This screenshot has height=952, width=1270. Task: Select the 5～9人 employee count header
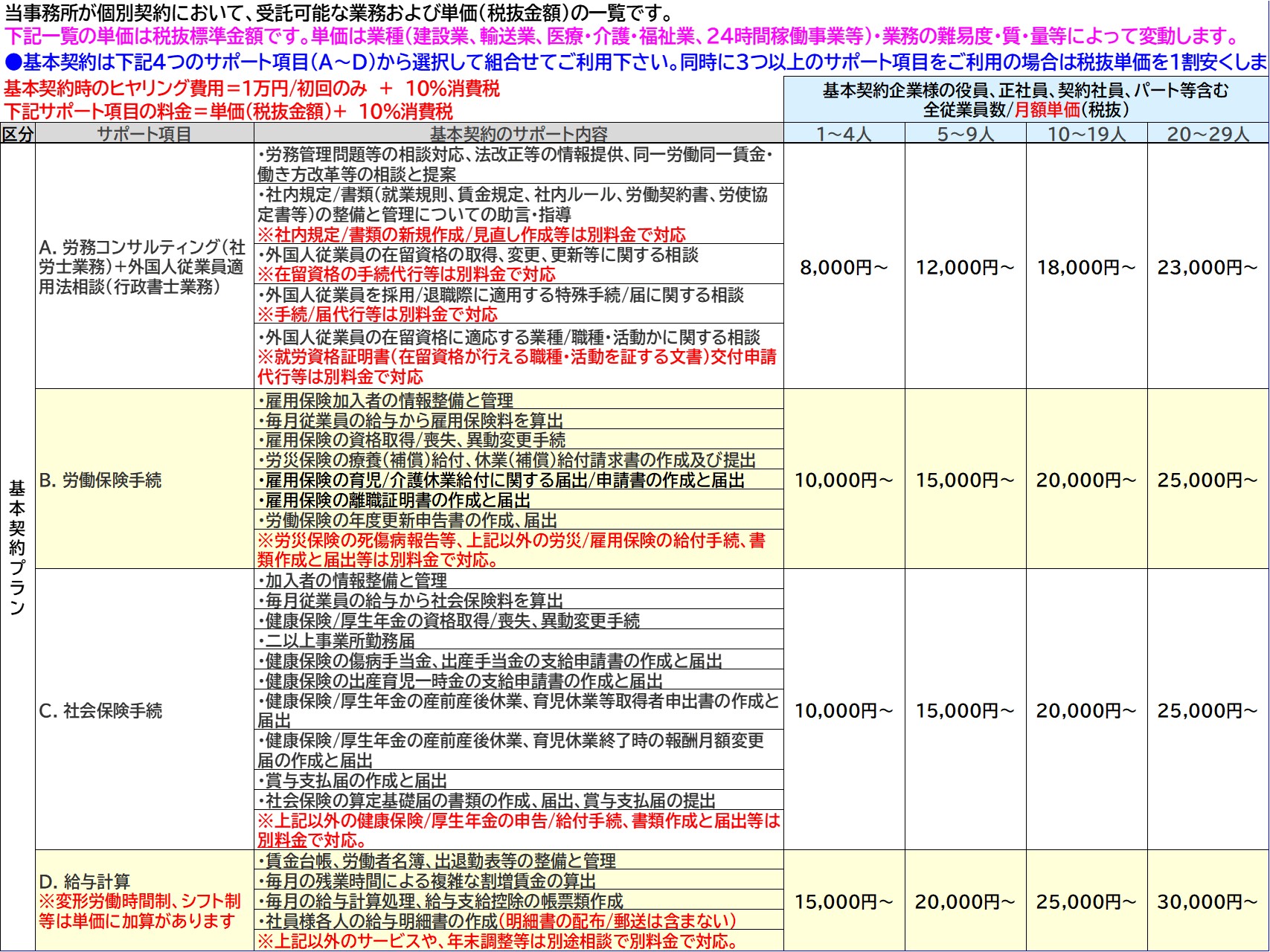[965, 134]
